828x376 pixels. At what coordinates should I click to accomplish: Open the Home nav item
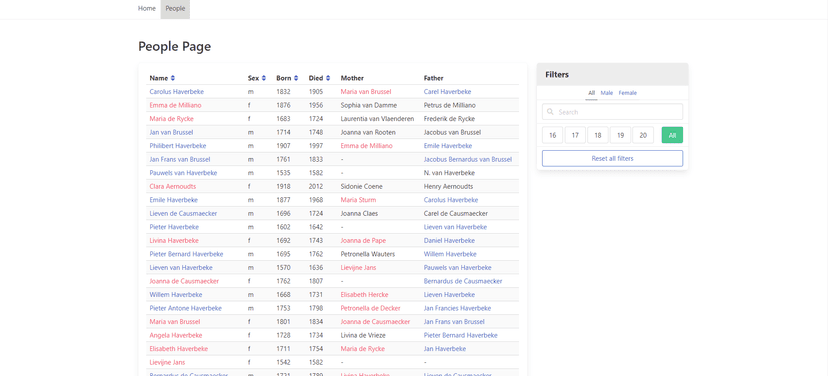(147, 8)
